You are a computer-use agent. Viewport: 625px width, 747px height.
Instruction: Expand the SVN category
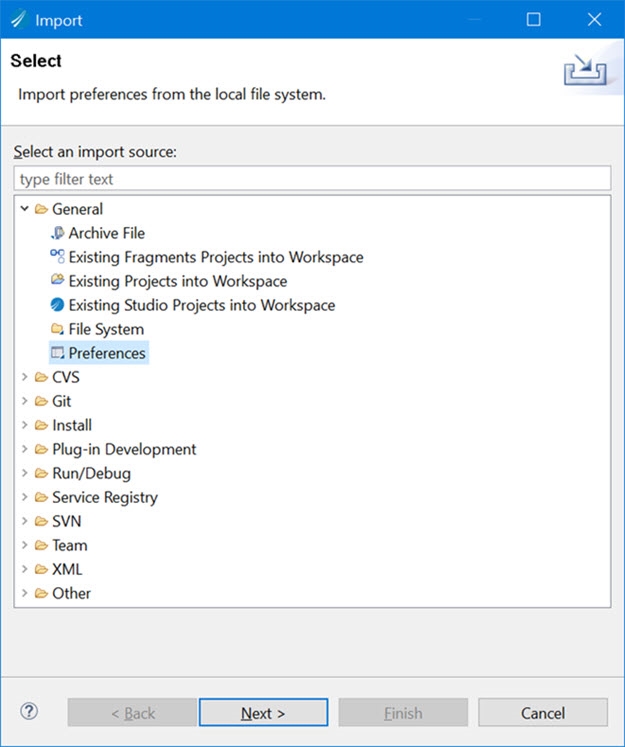(25, 521)
